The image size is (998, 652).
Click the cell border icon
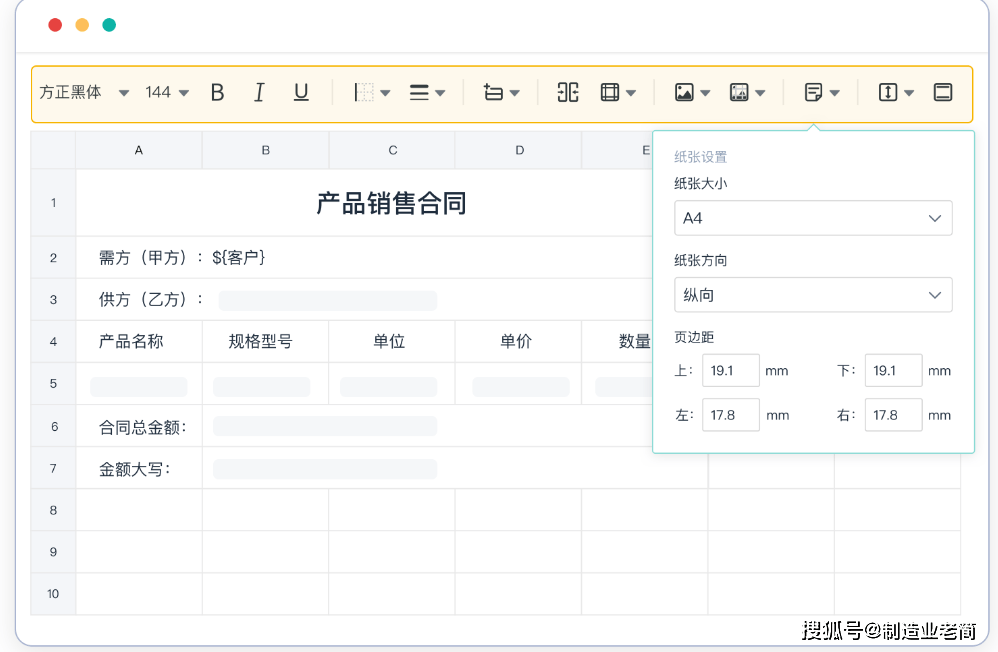point(363,93)
